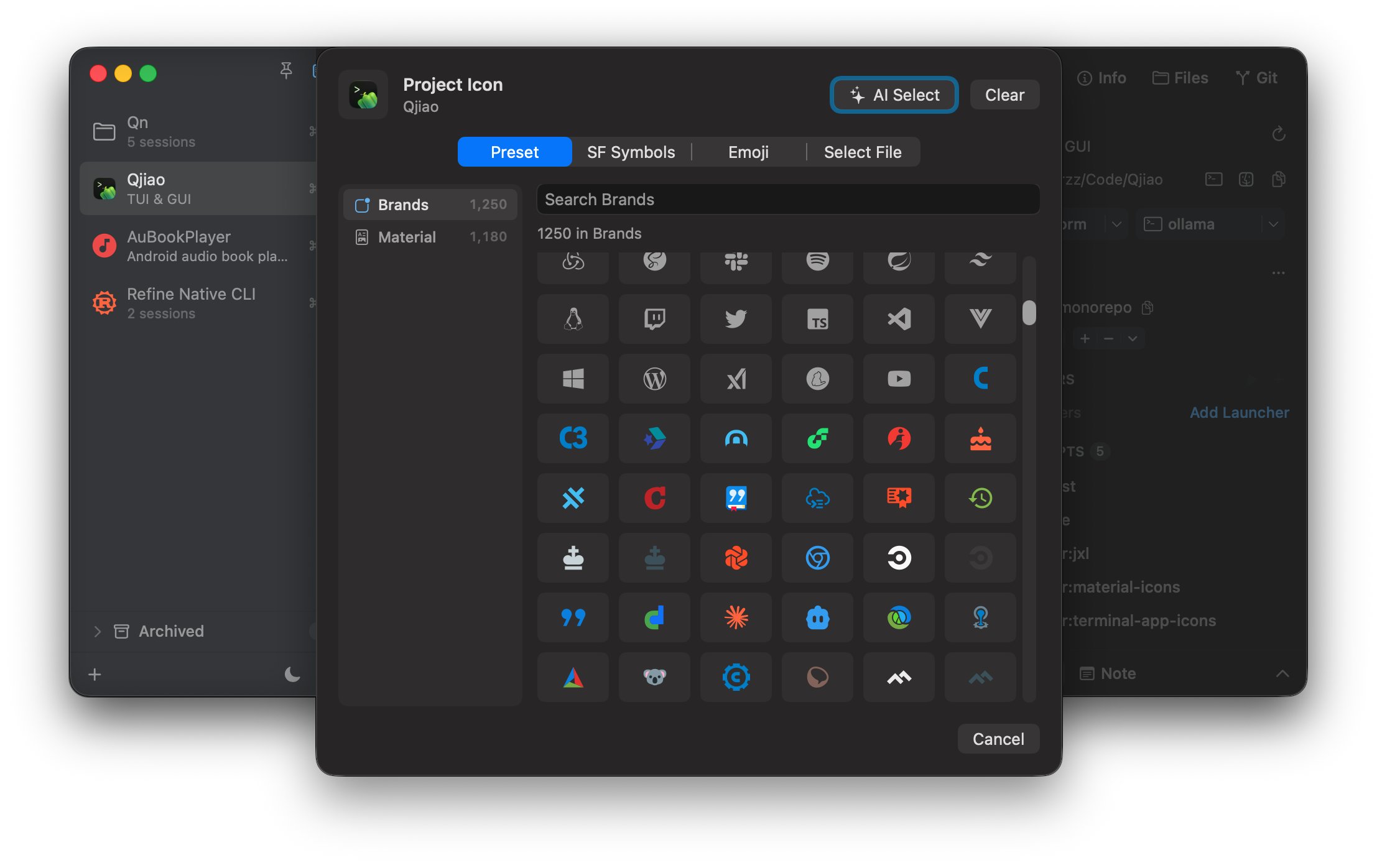This screenshot has height=868, width=1377.
Task: Open the Git tab in the main window
Action: 1256,78
